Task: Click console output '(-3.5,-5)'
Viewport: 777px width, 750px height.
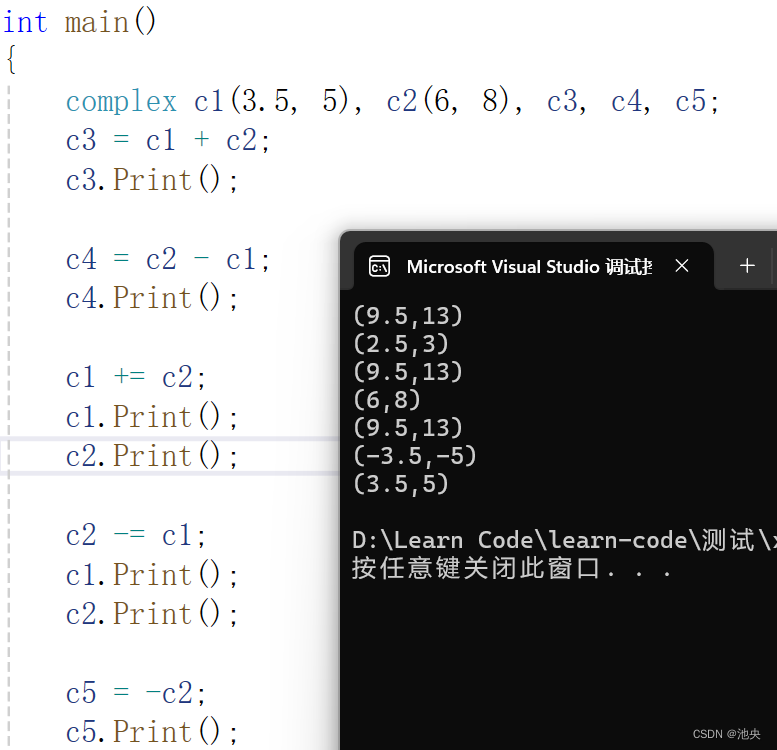Action: coord(415,456)
